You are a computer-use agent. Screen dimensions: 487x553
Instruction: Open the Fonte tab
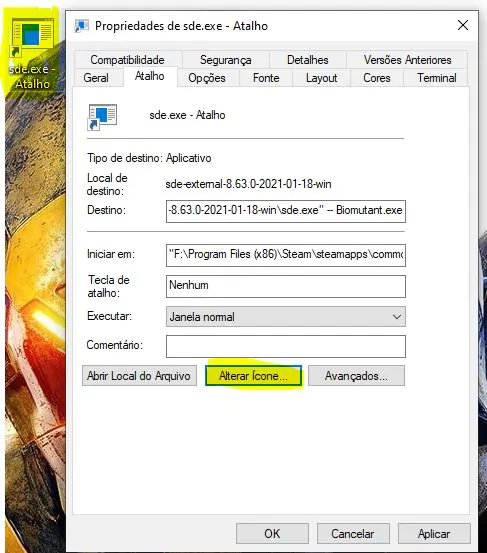tap(266, 78)
